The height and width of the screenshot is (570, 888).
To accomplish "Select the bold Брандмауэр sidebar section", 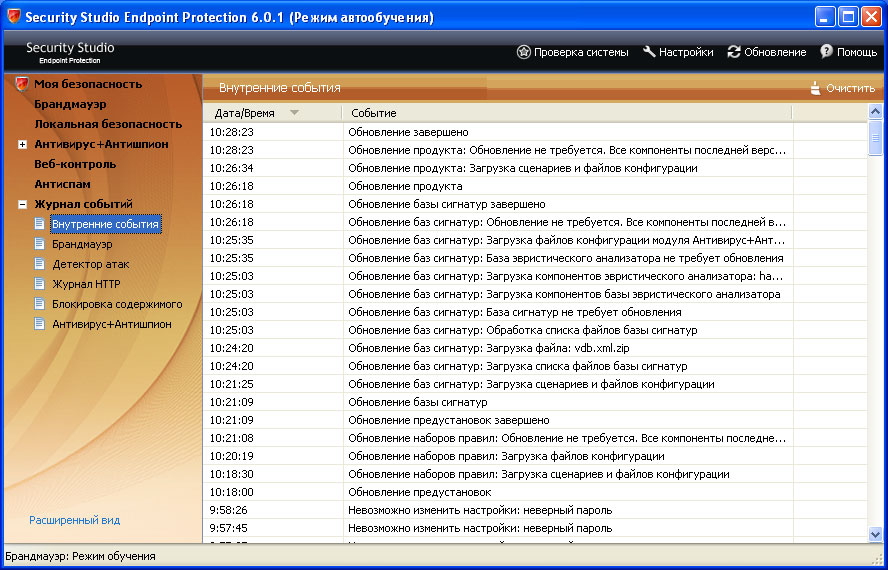I will (x=70, y=104).
